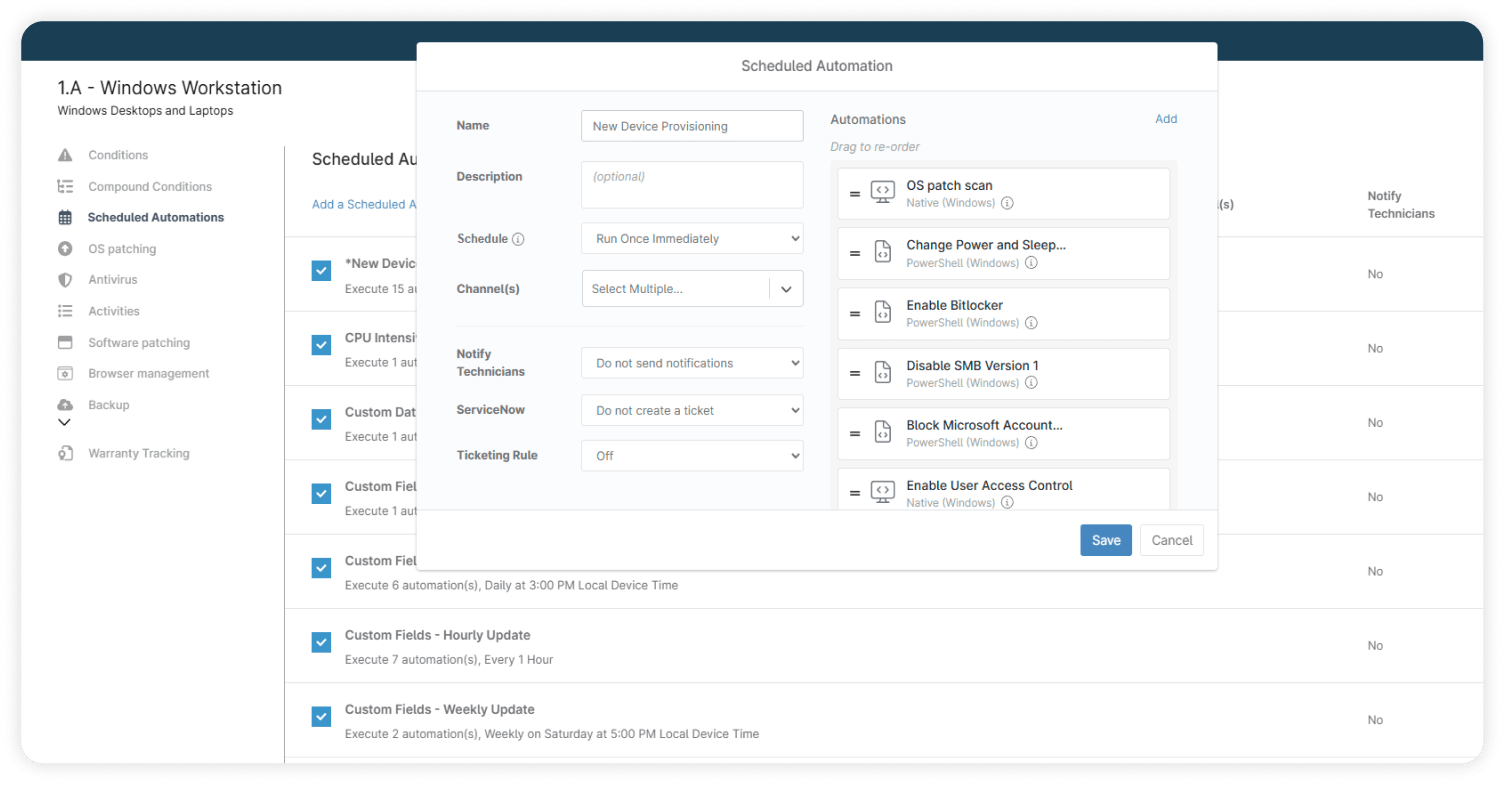Click Add link in Automations panel
This screenshot has height=785, width=1505.
1166,119
